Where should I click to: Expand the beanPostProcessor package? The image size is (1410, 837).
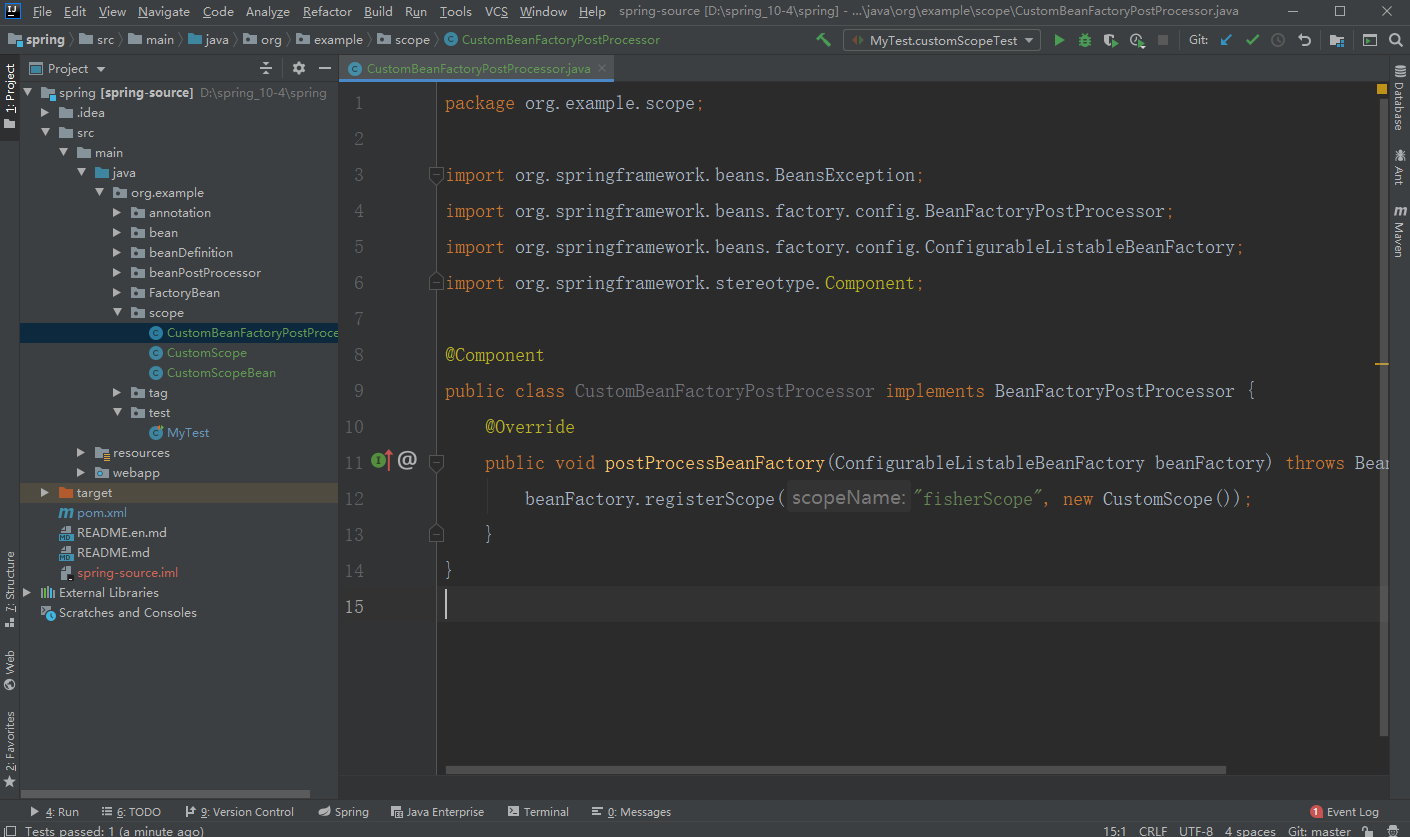(117, 273)
